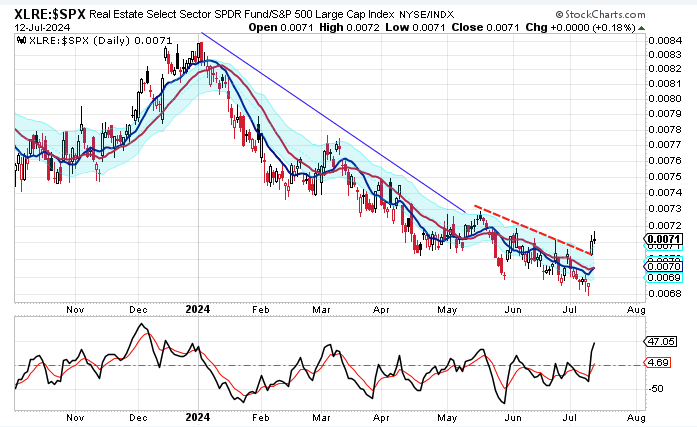Click the red dashed trendline

tap(530, 225)
